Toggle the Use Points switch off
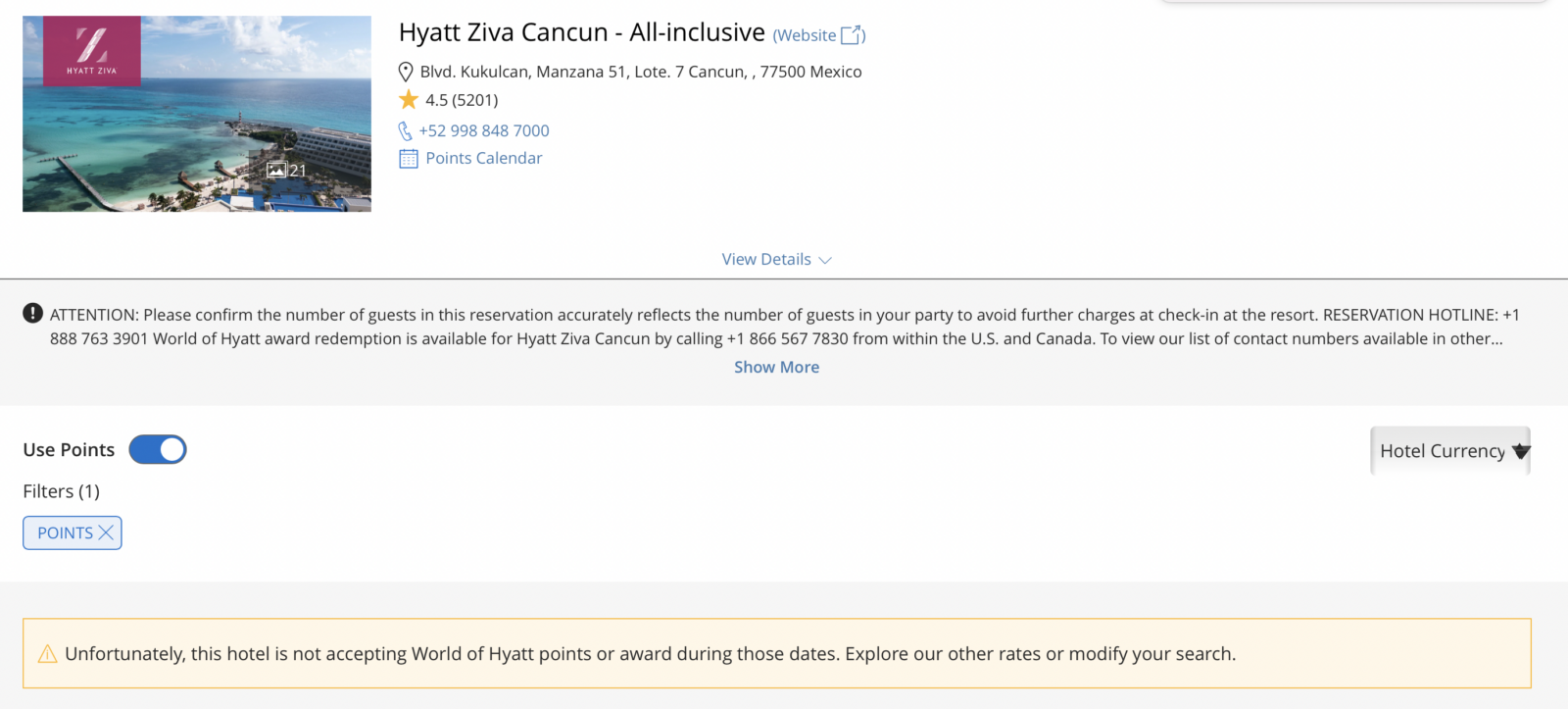 (158, 449)
